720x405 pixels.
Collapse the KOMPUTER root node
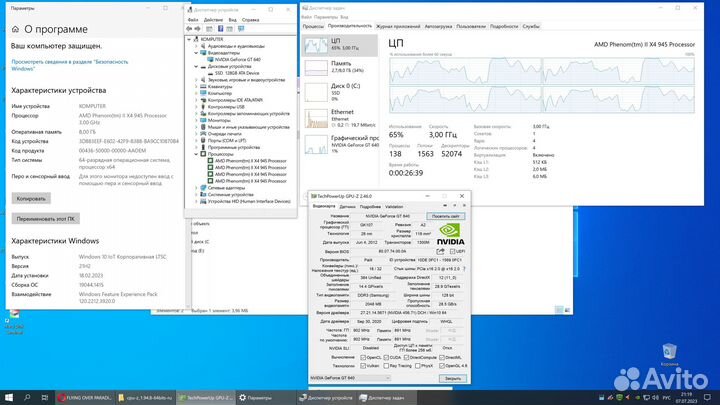[189, 39]
